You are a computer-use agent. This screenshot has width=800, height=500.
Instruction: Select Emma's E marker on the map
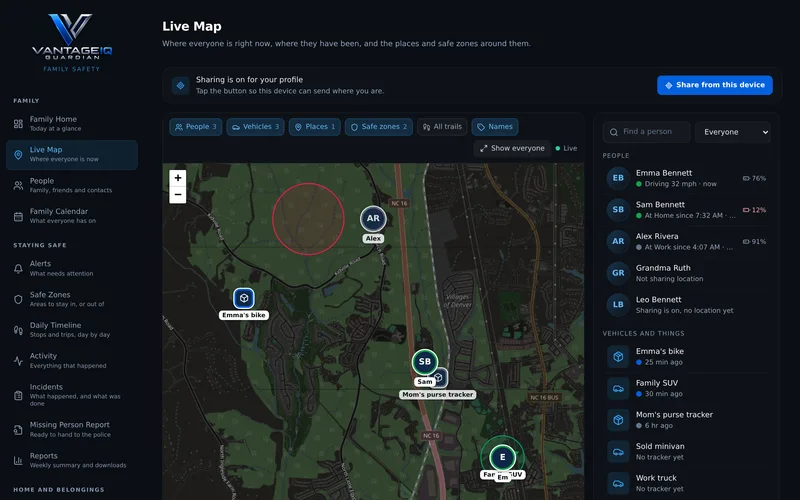pos(503,457)
